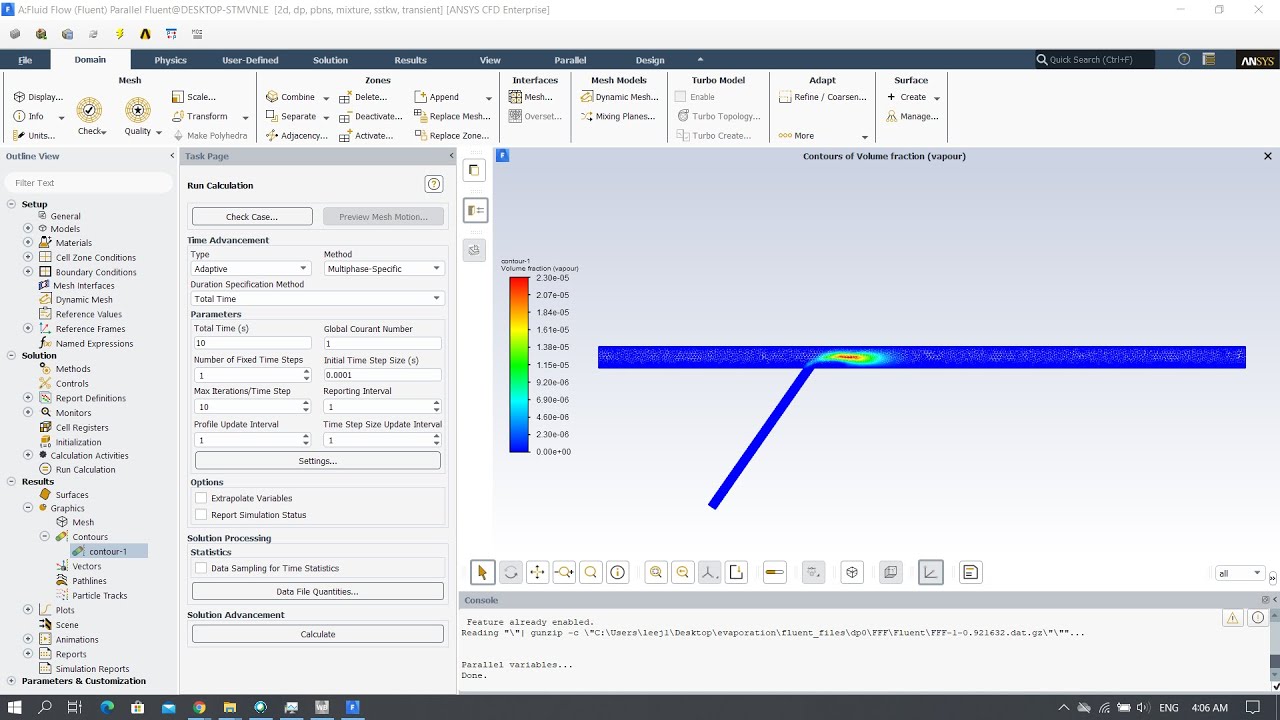Click the Initial Time Step Size field
1280x720 pixels.
coord(382,375)
